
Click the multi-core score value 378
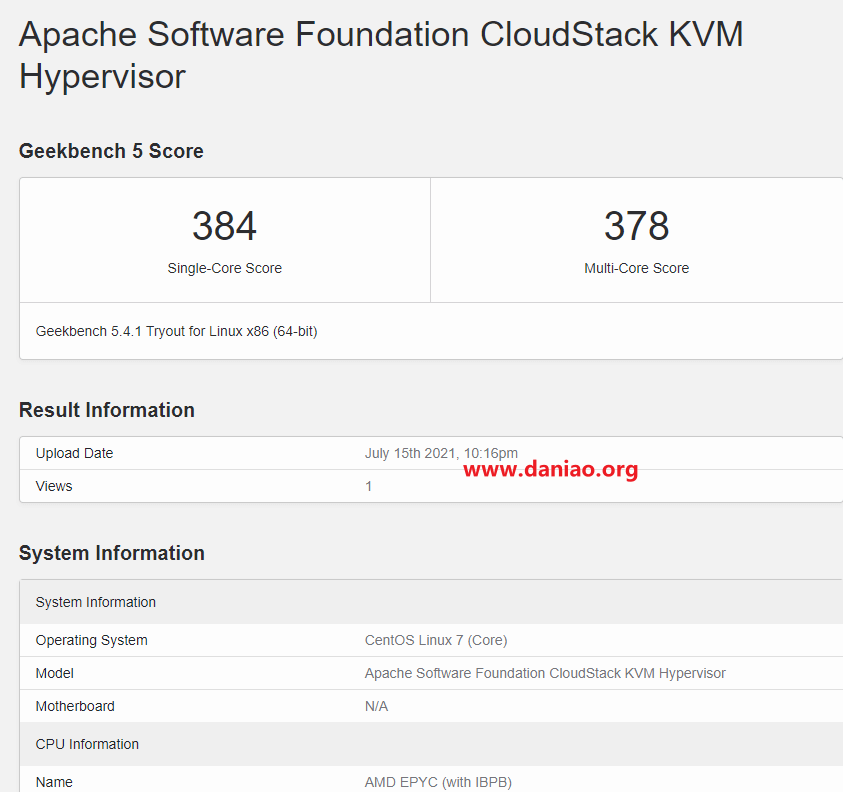(637, 226)
